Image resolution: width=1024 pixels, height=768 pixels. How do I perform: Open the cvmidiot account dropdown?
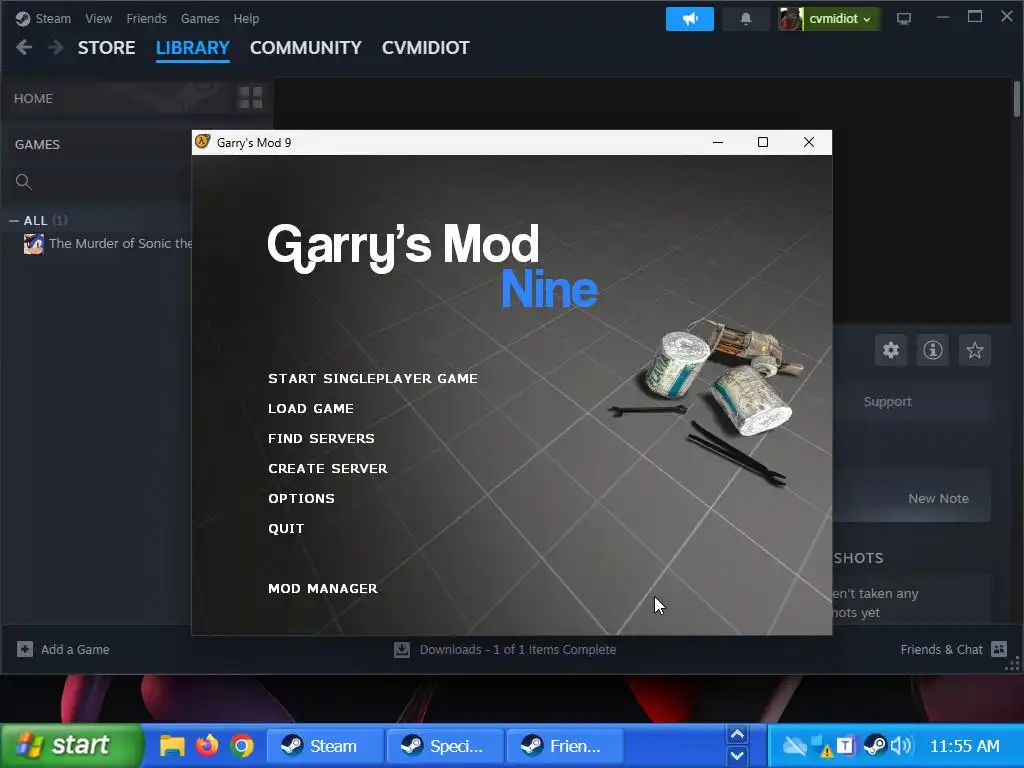pos(829,19)
